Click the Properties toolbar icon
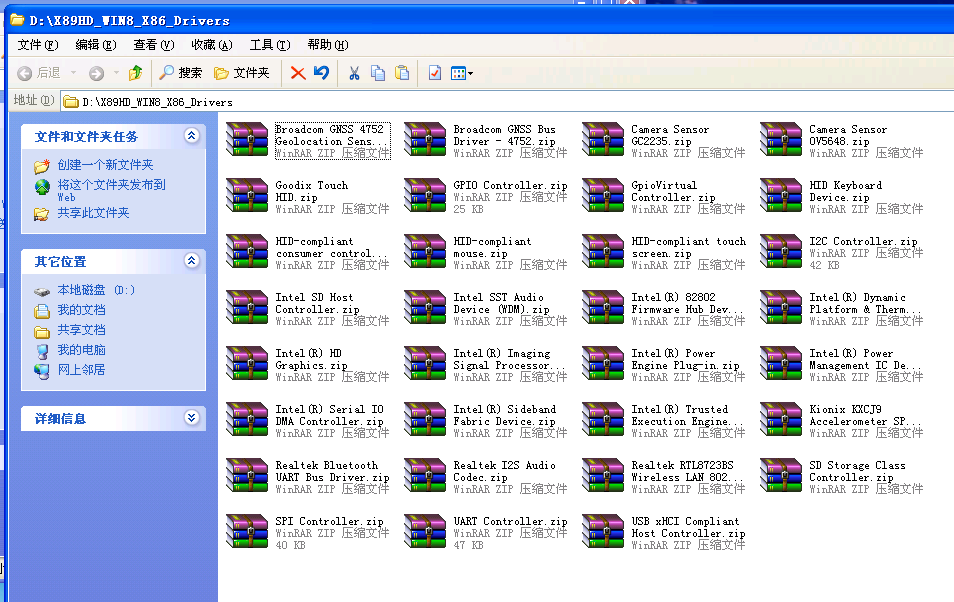This screenshot has width=954, height=602. point(434,73)
